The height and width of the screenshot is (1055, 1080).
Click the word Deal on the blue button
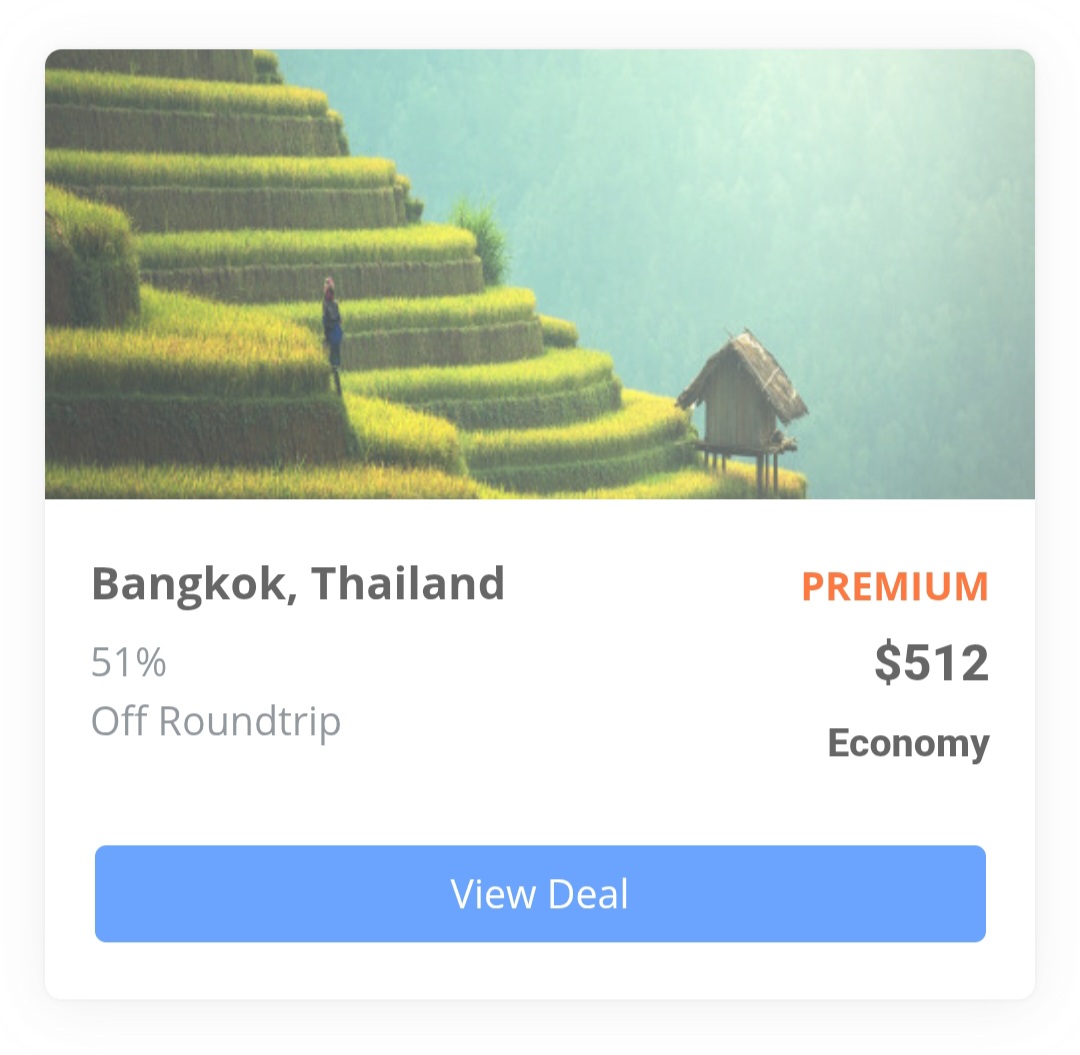point(588,894)
